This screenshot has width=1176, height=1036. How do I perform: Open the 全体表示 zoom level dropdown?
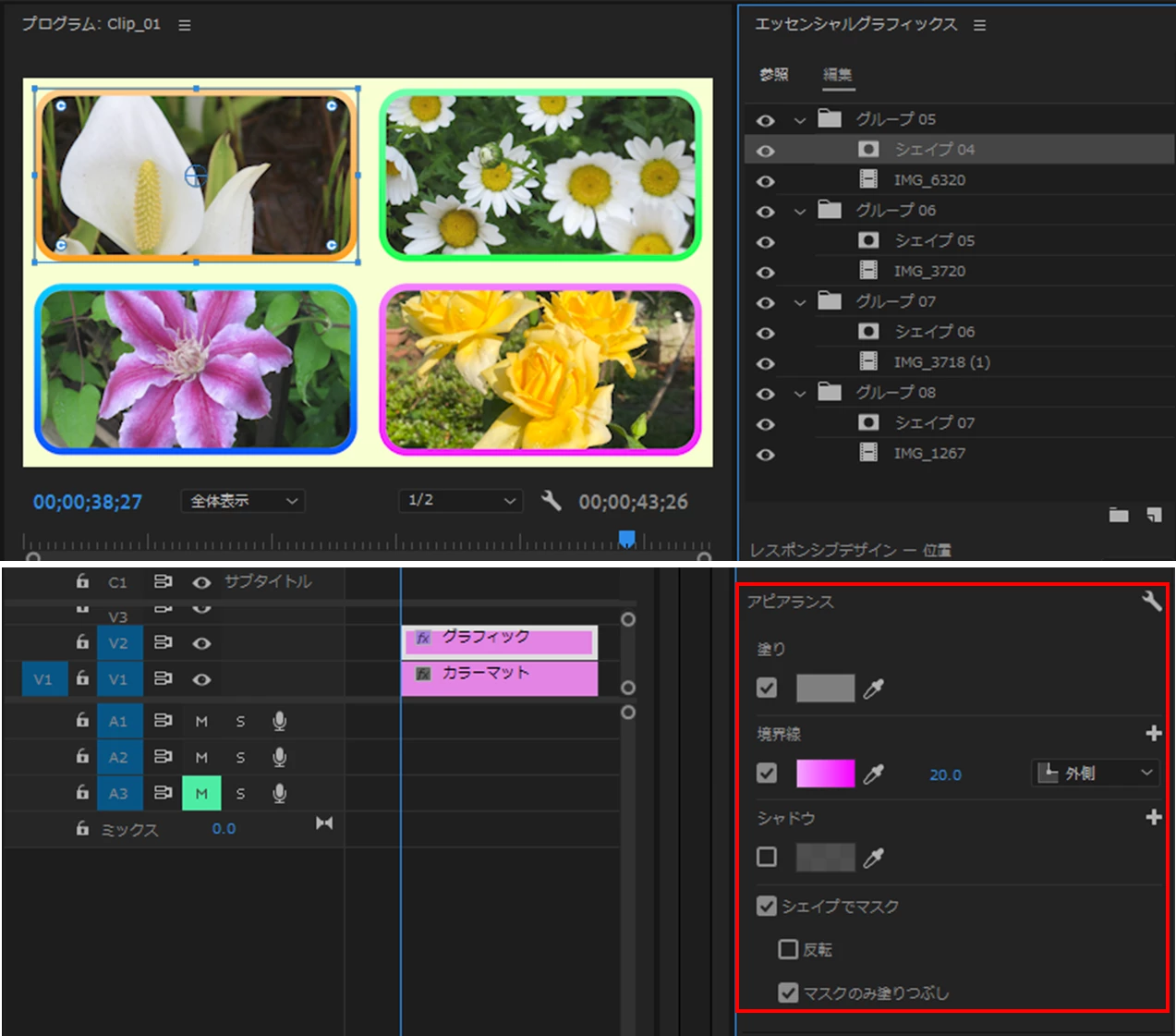point(243,501)
